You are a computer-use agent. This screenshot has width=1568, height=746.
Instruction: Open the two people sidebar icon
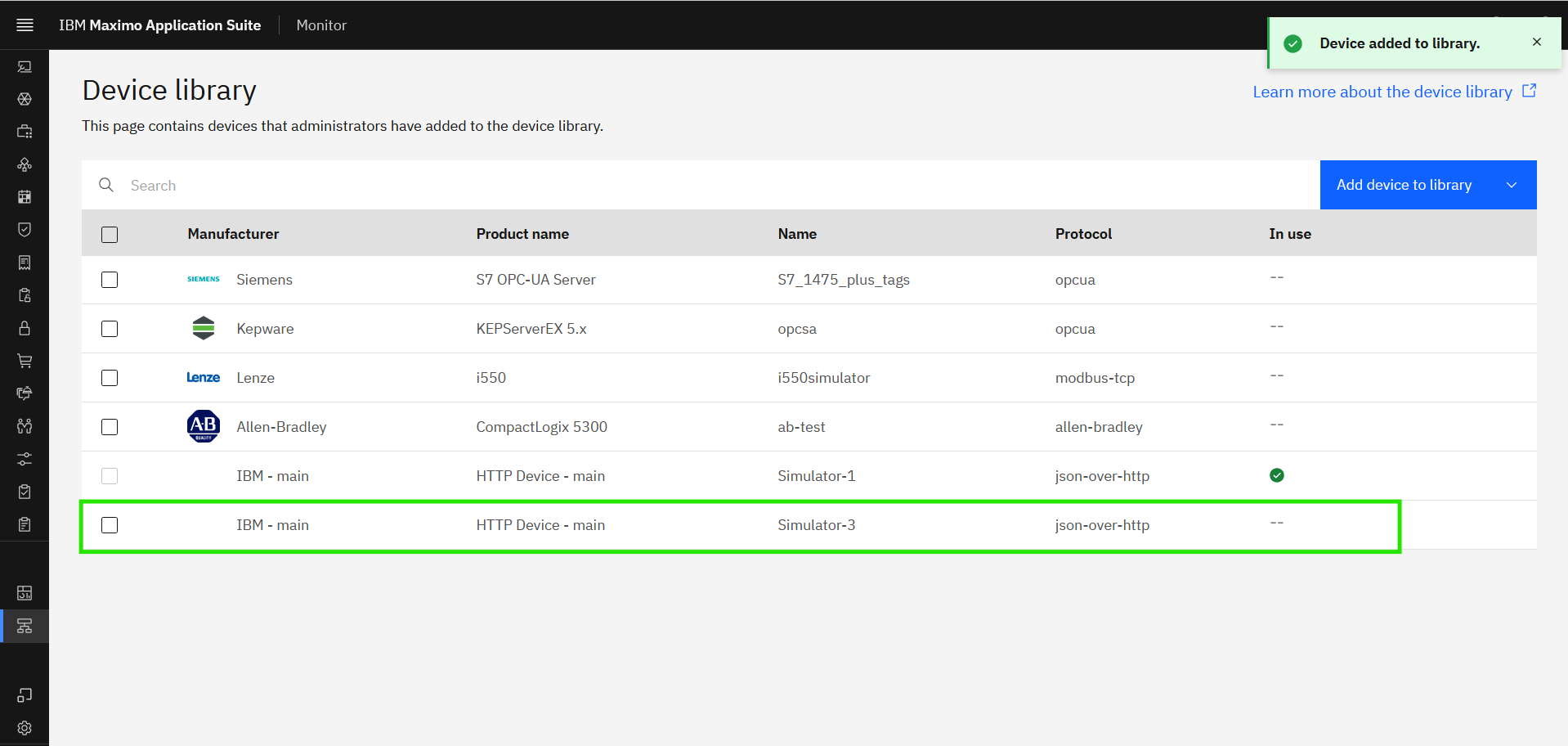click(x=25, y=426)
